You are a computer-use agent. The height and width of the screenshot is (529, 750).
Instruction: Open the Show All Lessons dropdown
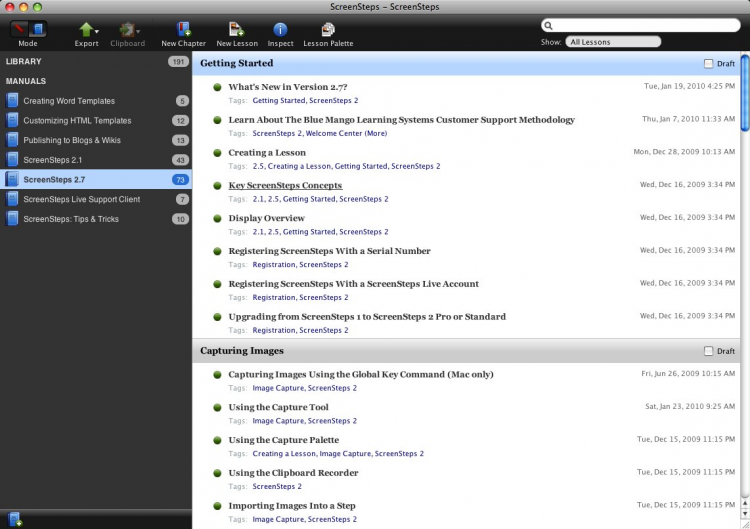tap(613, 42)
